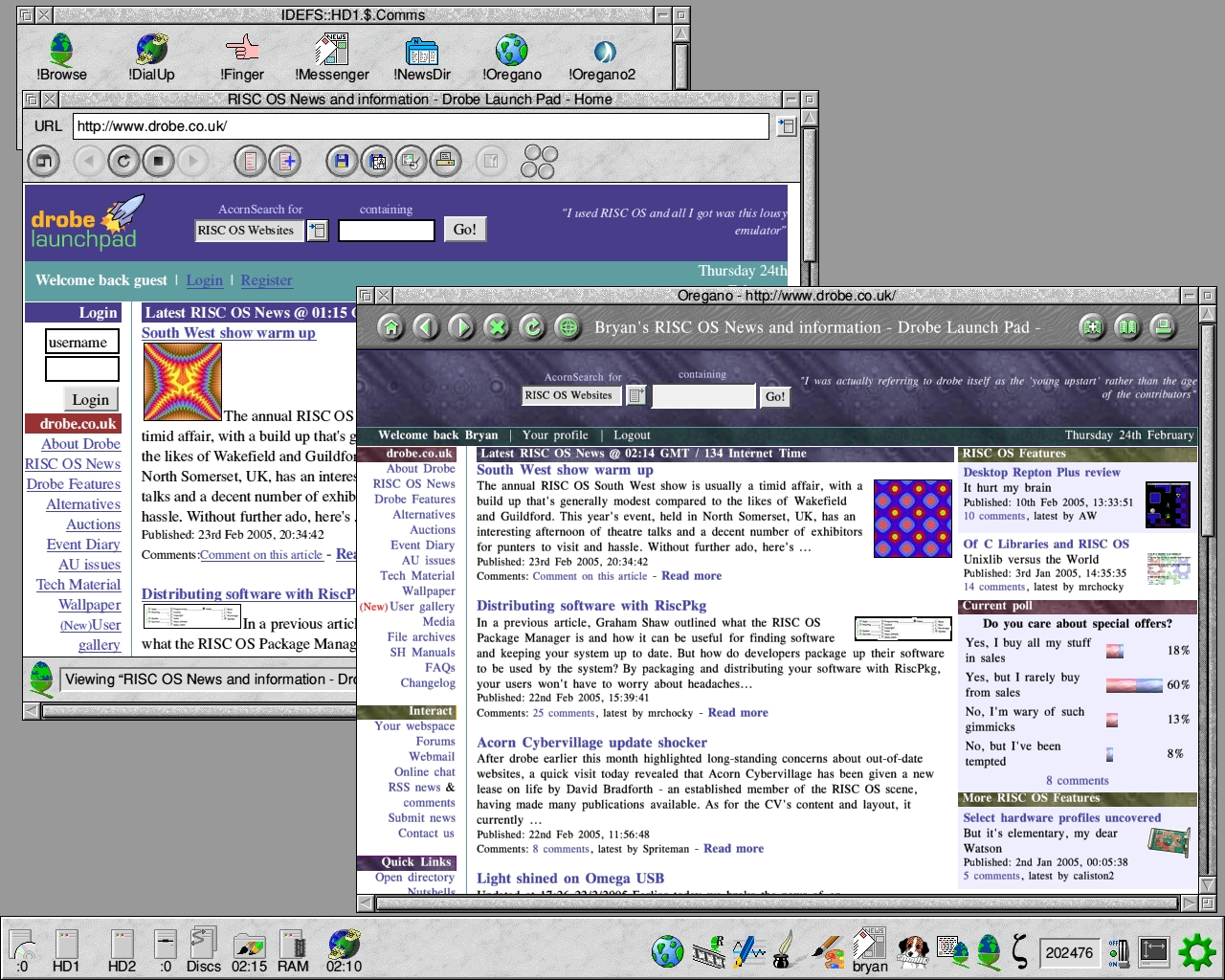Open the bookmarks book icon in Oregano
The height and width of the screenshot is (980, 1225).
click(x=1127, y=327)
